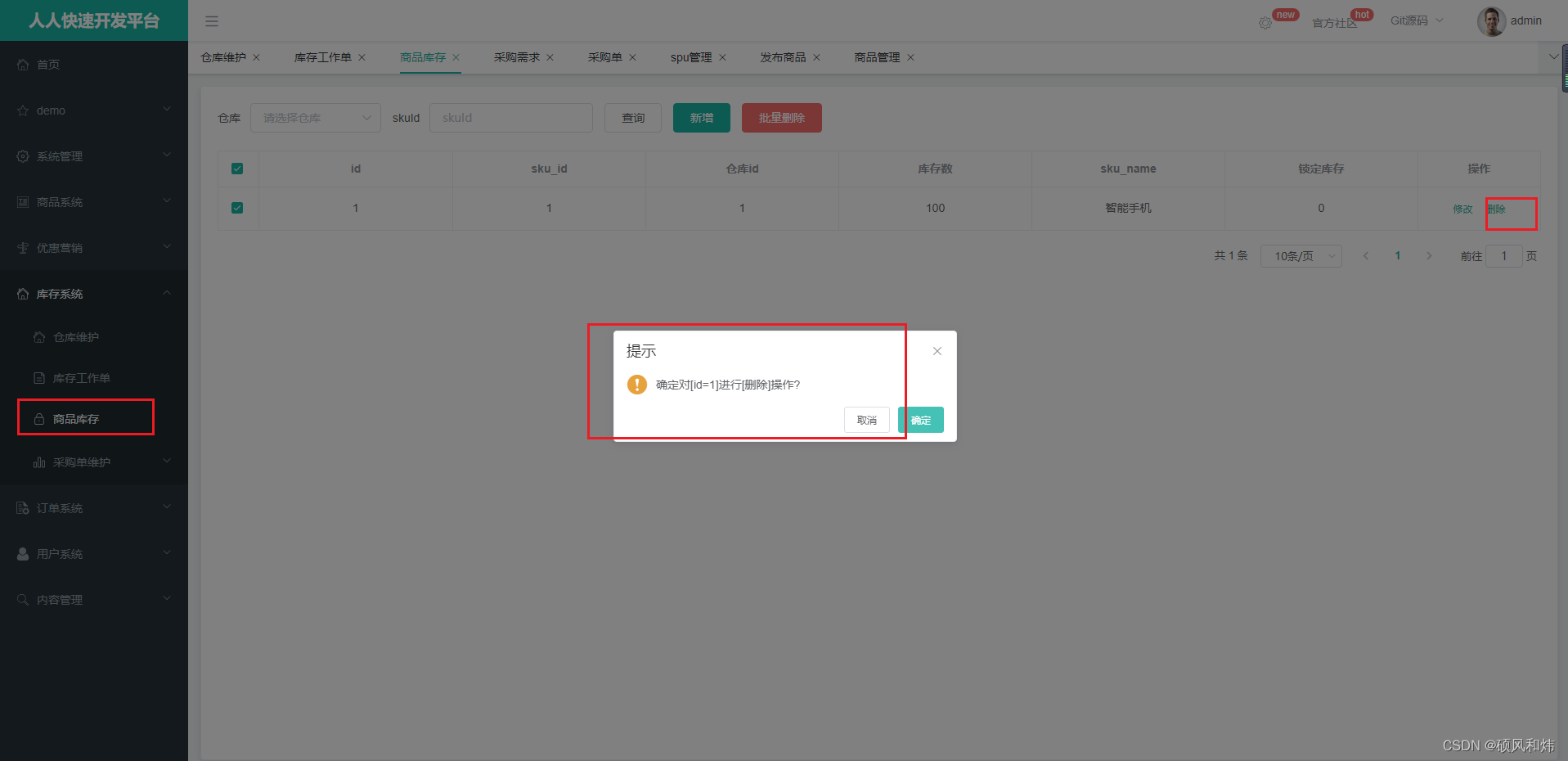
Task: Switch to the 发布商品 tab
Action: click(x=783, y=57)
